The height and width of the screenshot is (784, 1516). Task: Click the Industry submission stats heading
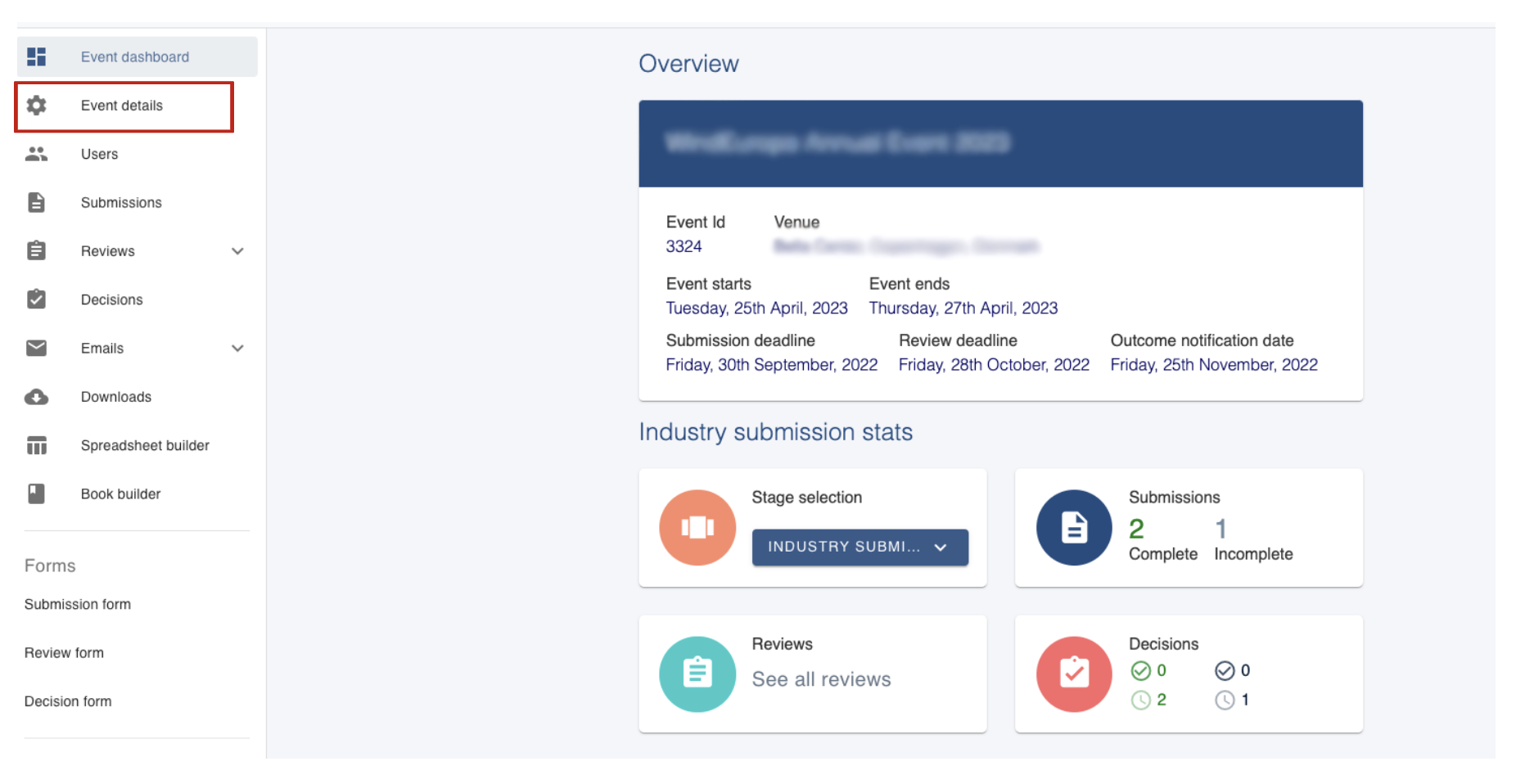[x=775, y=432]
